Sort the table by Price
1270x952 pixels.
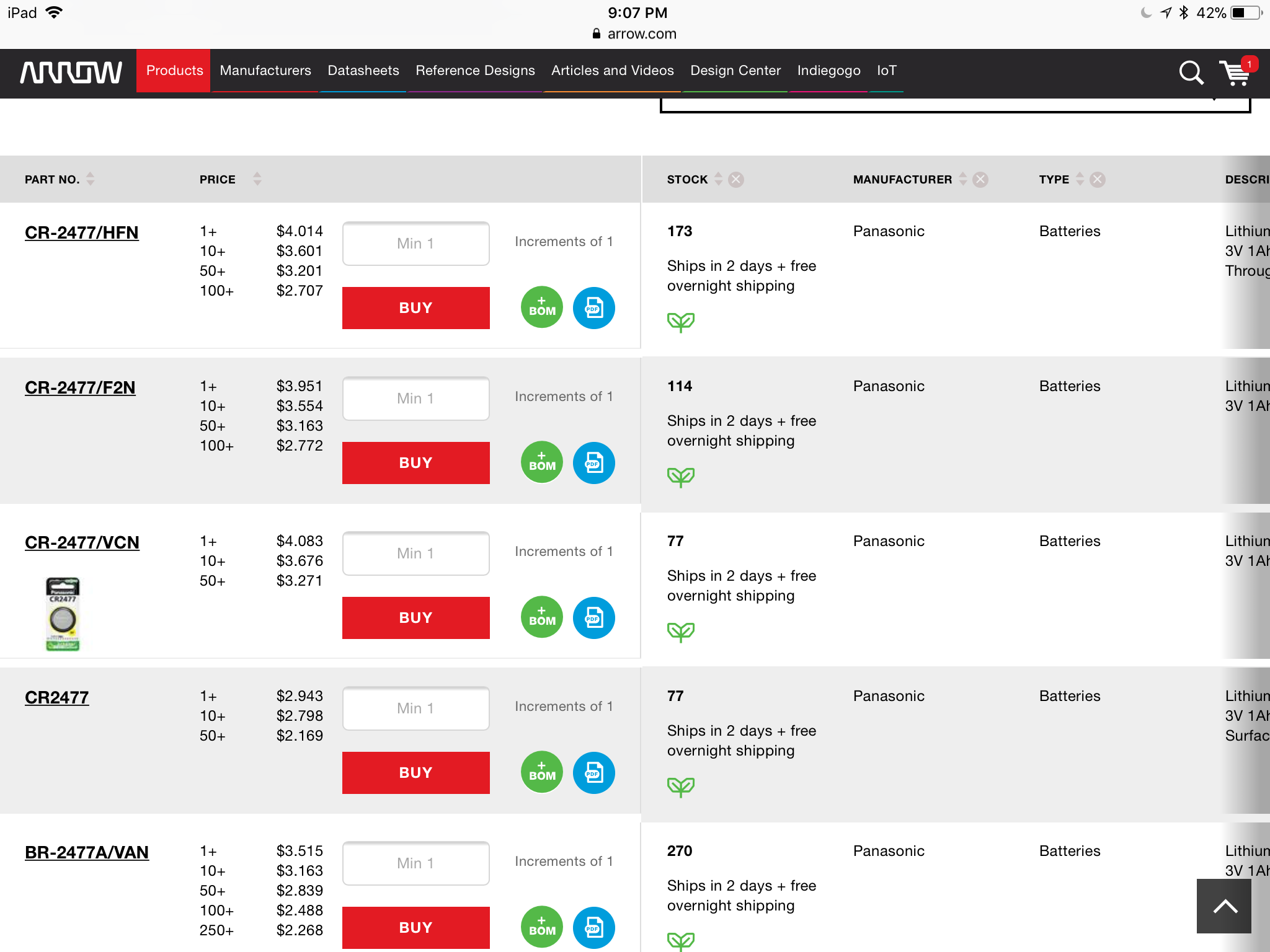coord(257,179)
